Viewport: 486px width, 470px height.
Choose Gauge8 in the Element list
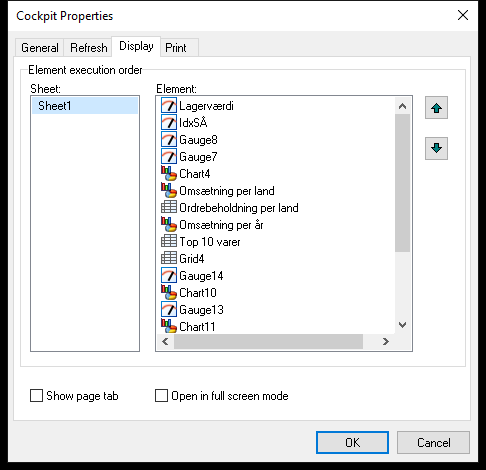click(198, 140)
